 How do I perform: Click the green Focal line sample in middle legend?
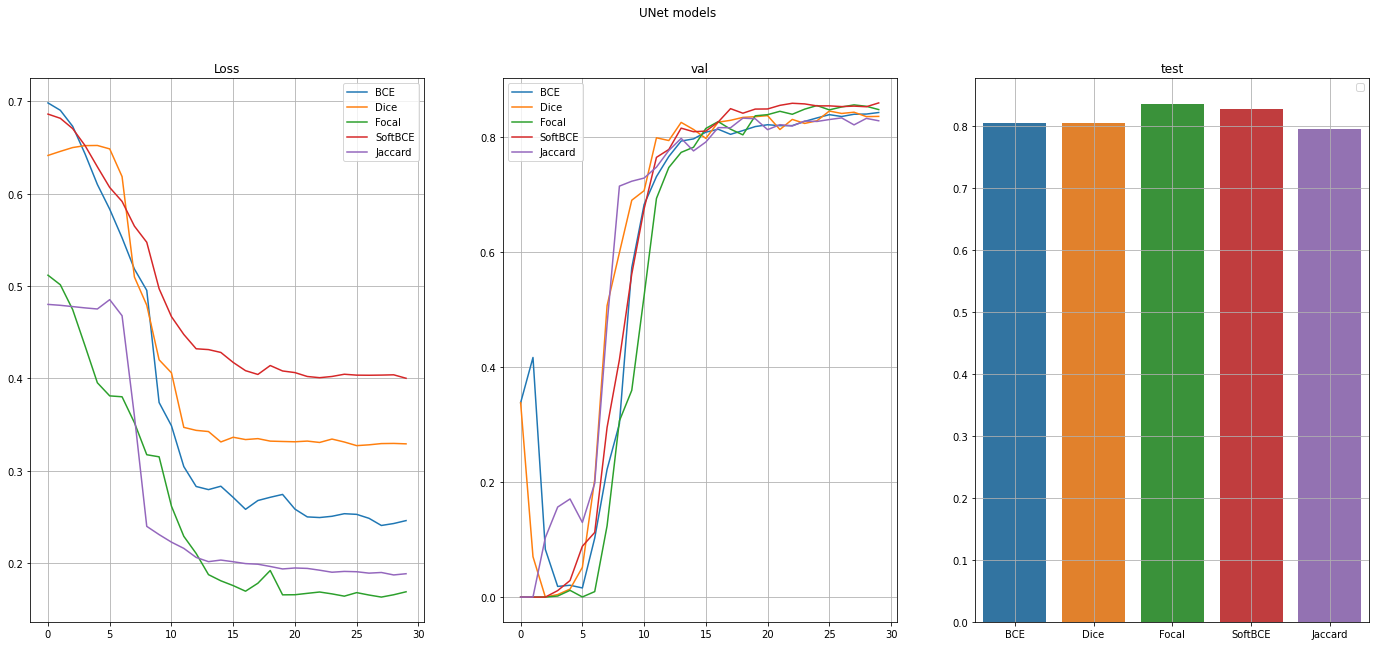[x=521, y=121]
